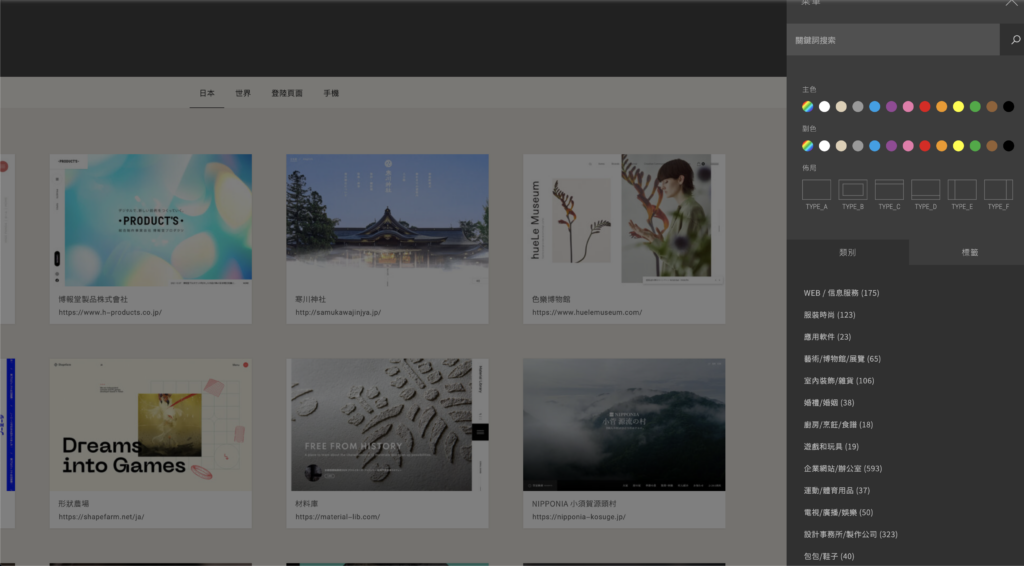Filter by 室內裝飾/雜貨 (106)
Image resolution: width=1024 pixels, height=566 pixels.
coord(839,381)
